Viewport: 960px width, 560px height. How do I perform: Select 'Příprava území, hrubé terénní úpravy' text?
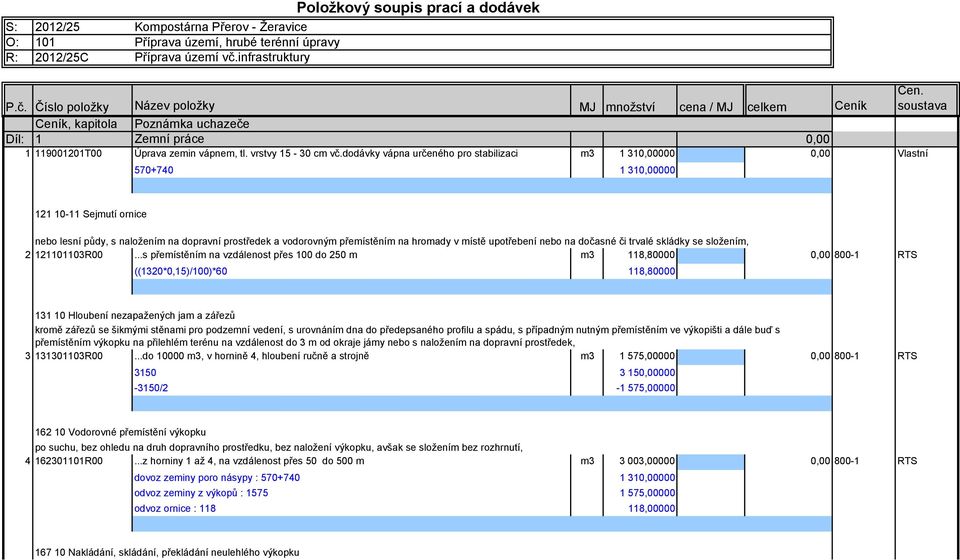pos(237,42)
